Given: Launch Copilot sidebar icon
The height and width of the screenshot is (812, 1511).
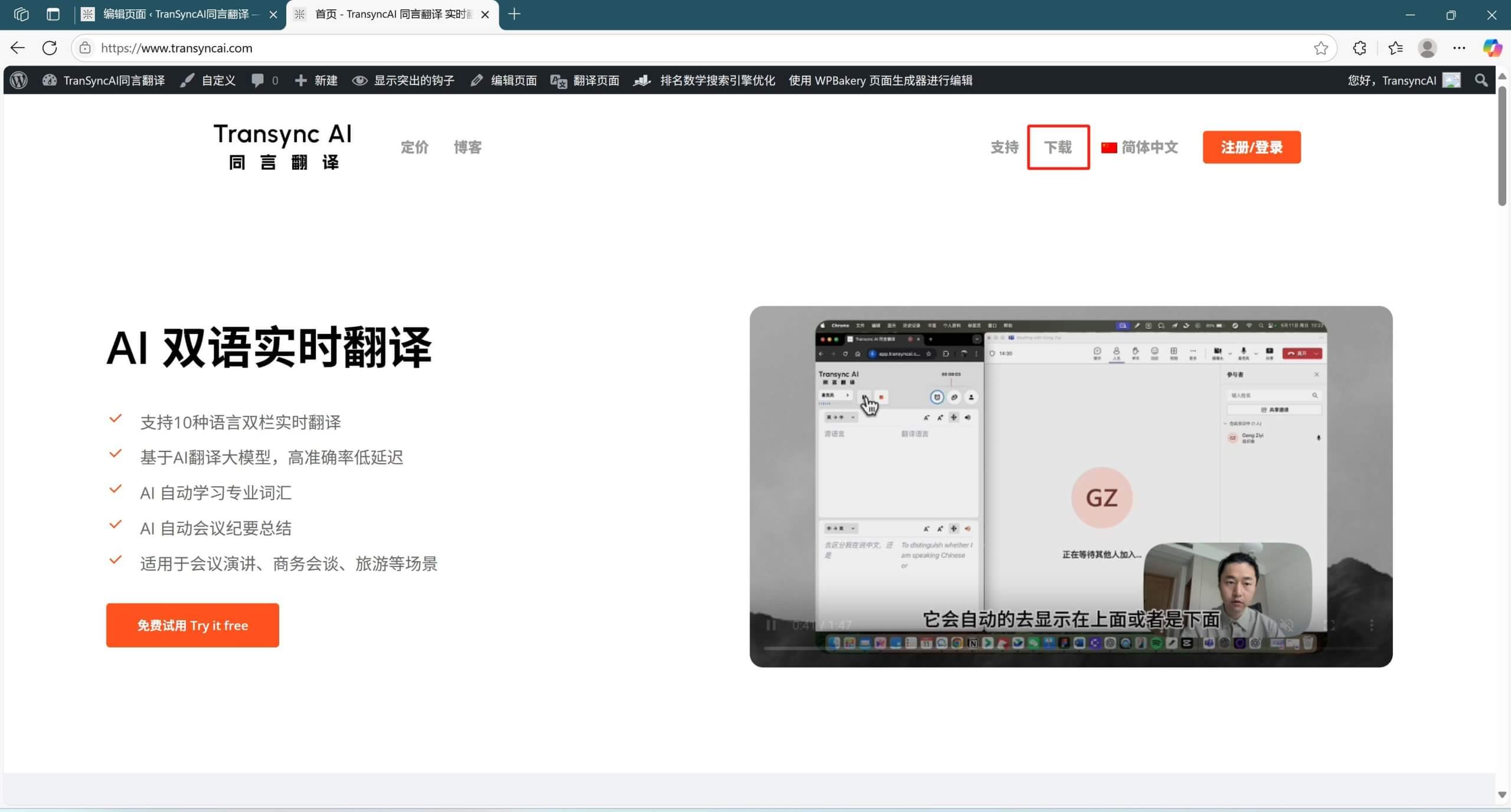Looking at the screenshot, I should 1492,48.
